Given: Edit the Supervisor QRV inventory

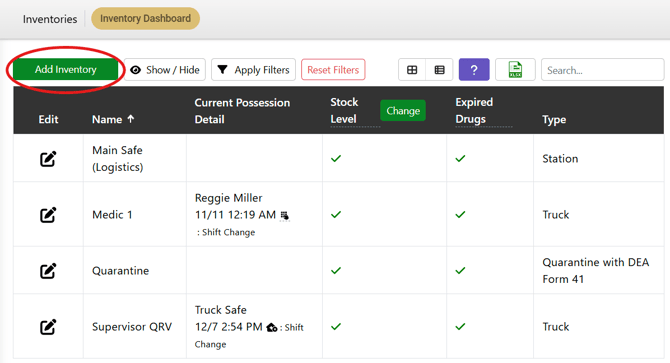Looking at the screenshot, I should pyautogui.click(x=48, y=326).
